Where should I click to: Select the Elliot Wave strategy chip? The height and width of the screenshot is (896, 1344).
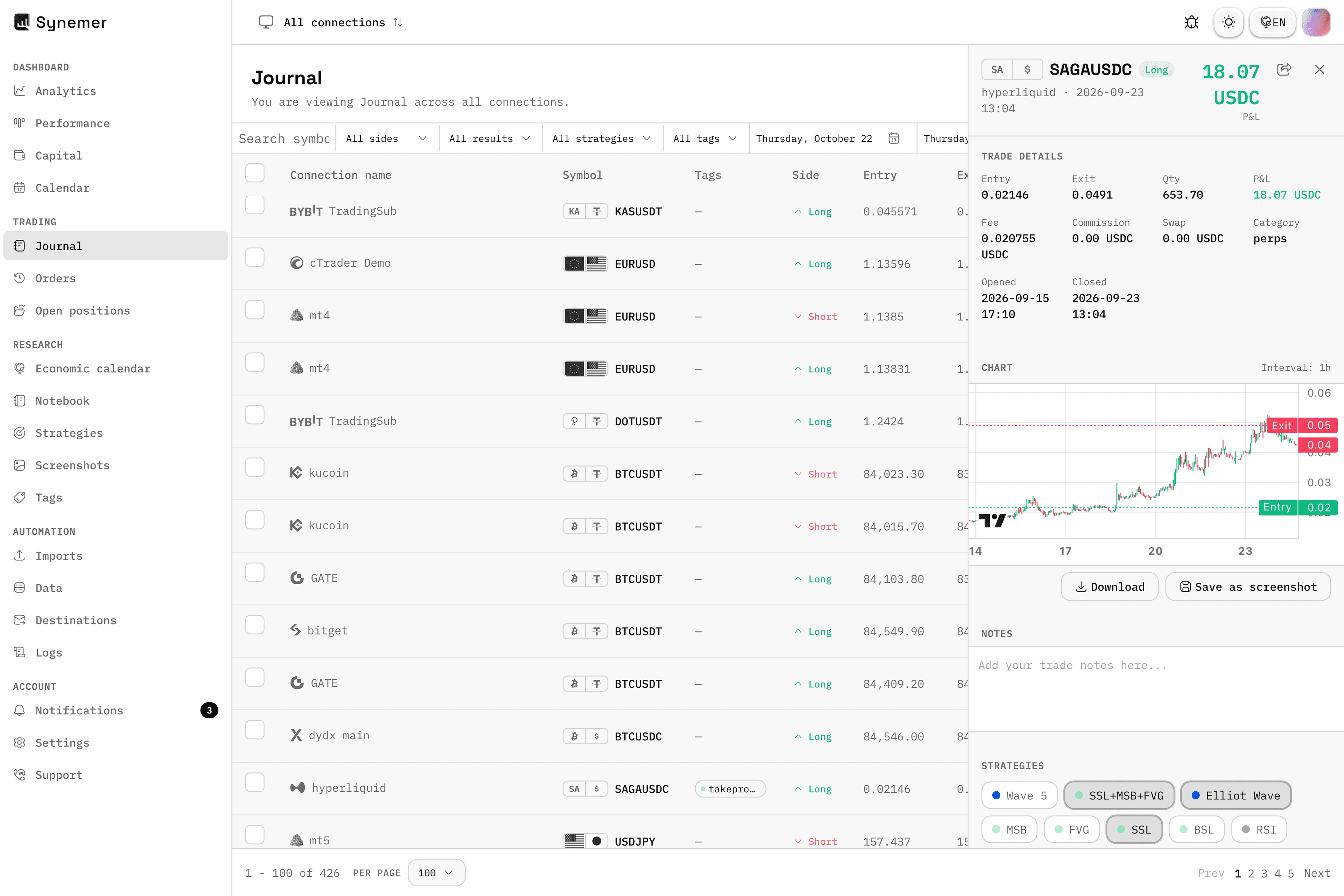coord(1235,796)
